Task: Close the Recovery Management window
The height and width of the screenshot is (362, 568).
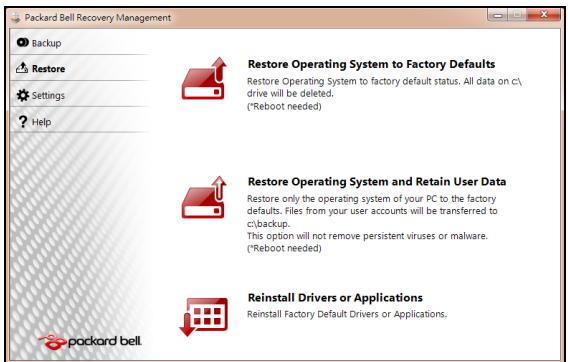Action: click(x=543, y=14)
